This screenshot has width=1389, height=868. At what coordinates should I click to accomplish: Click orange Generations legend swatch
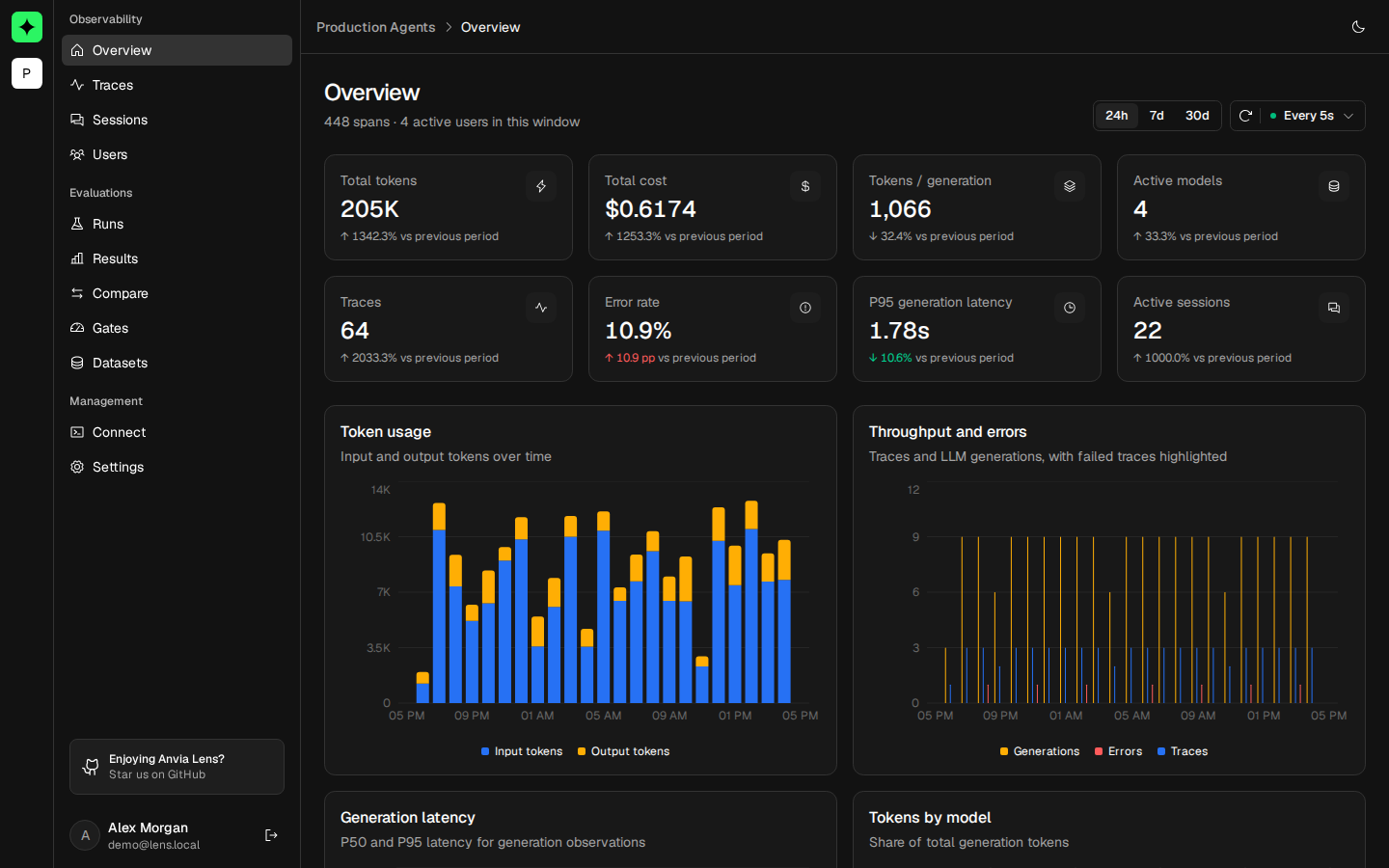tap(1004, 751)
